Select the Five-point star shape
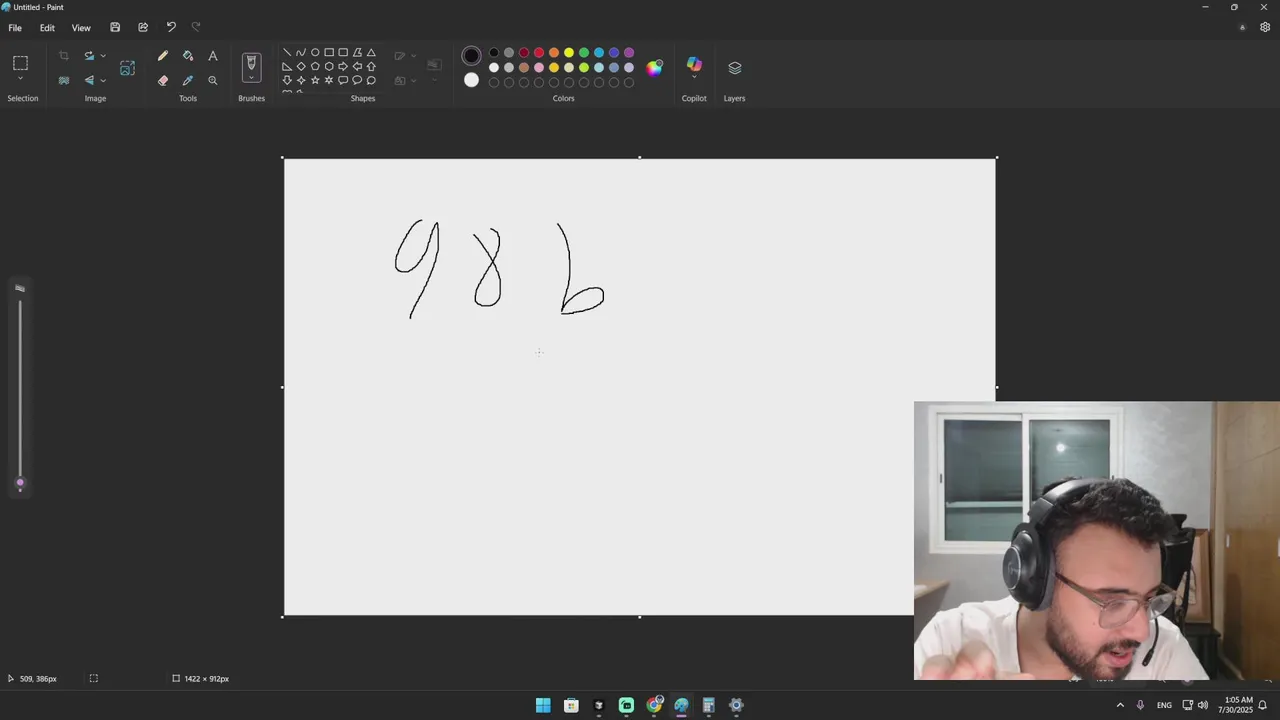Viewport: 1280px width, 720px height. [x=315, y=81]
